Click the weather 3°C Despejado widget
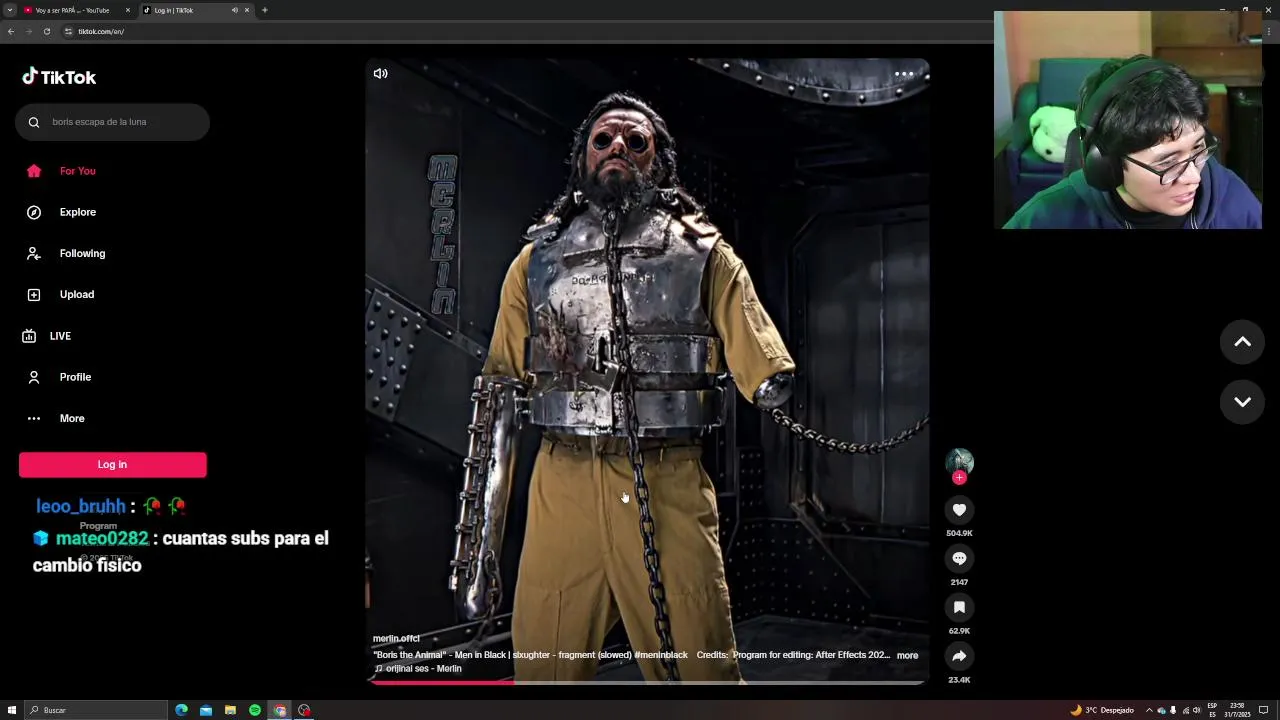1280x720 pixels. (x=1102, y=710)
